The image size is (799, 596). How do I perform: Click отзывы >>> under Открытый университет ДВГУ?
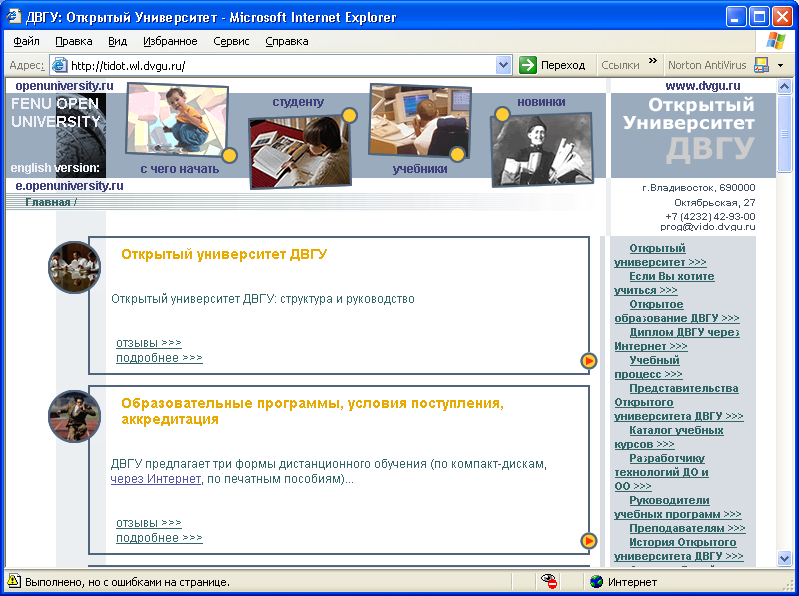click(149, 343)
